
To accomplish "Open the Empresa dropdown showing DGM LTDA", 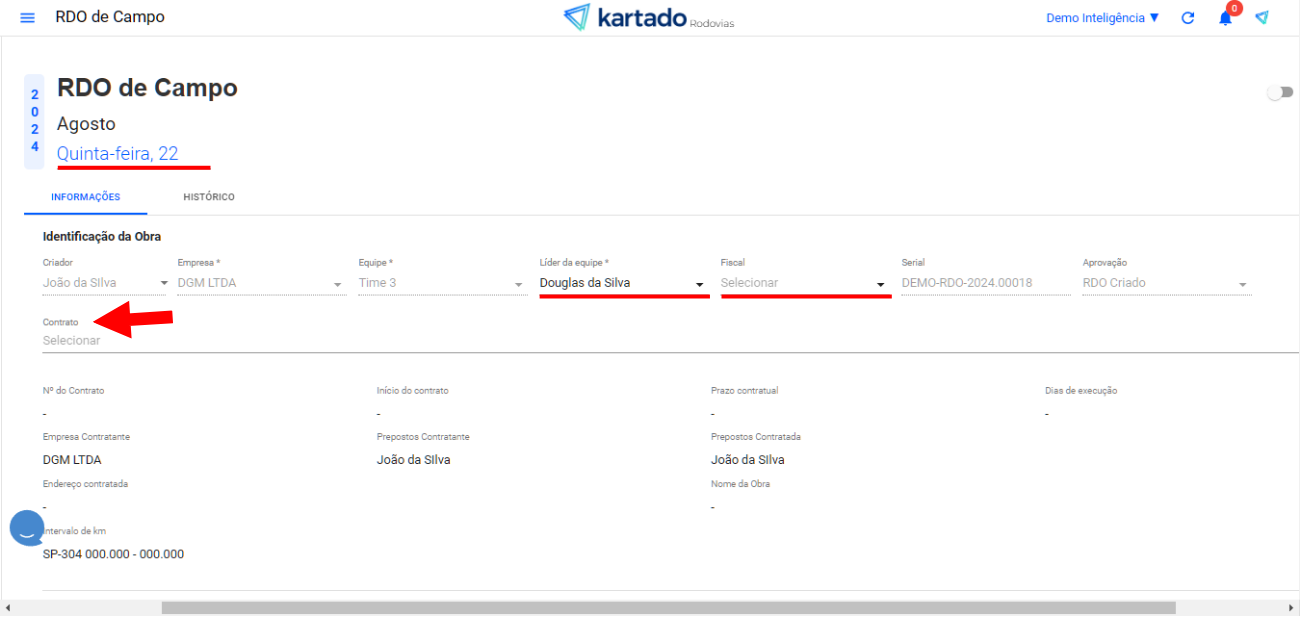I will click(x=259, y=283).
